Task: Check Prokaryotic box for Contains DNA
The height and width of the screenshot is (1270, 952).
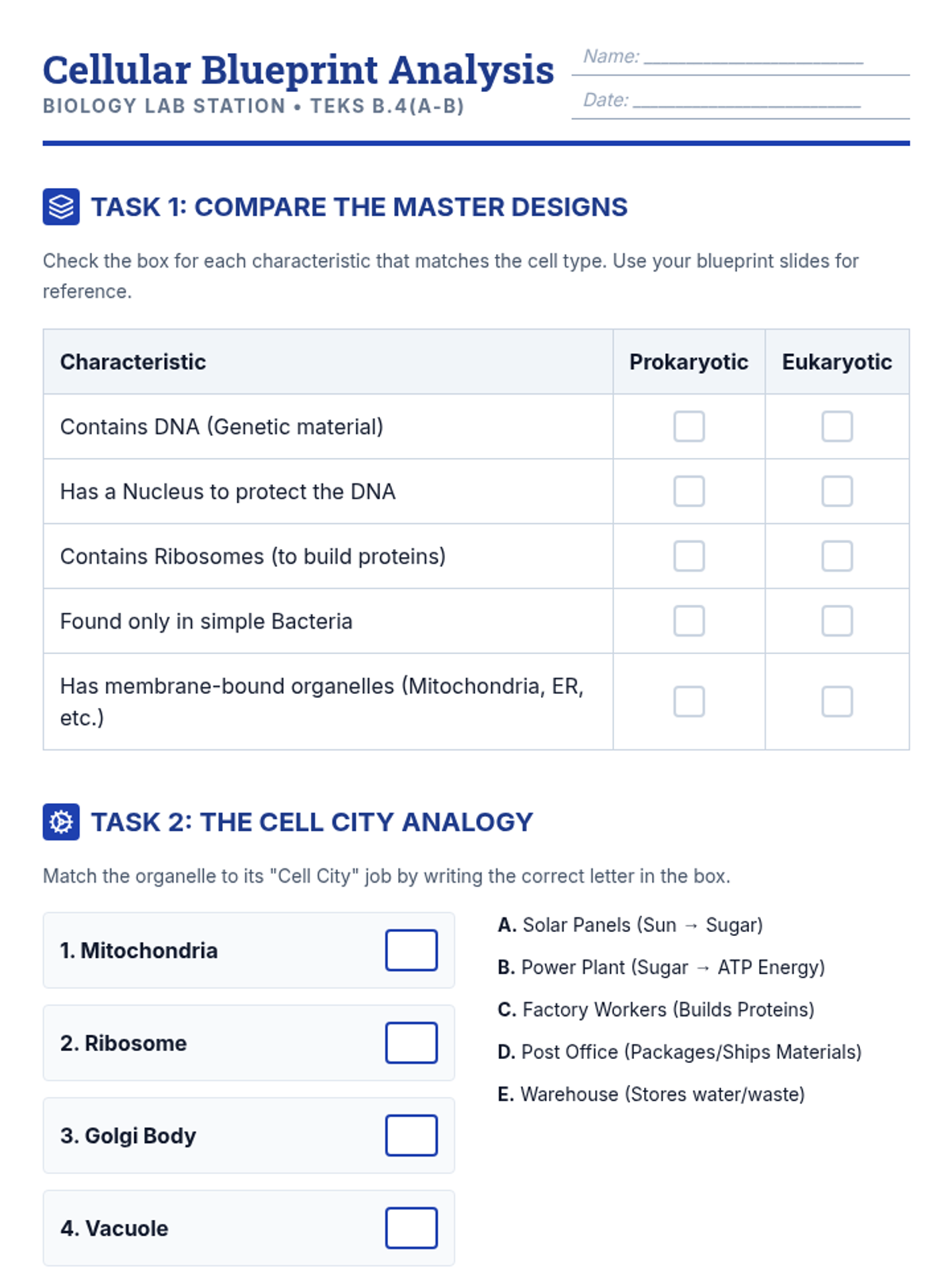Action: point(689,426)
